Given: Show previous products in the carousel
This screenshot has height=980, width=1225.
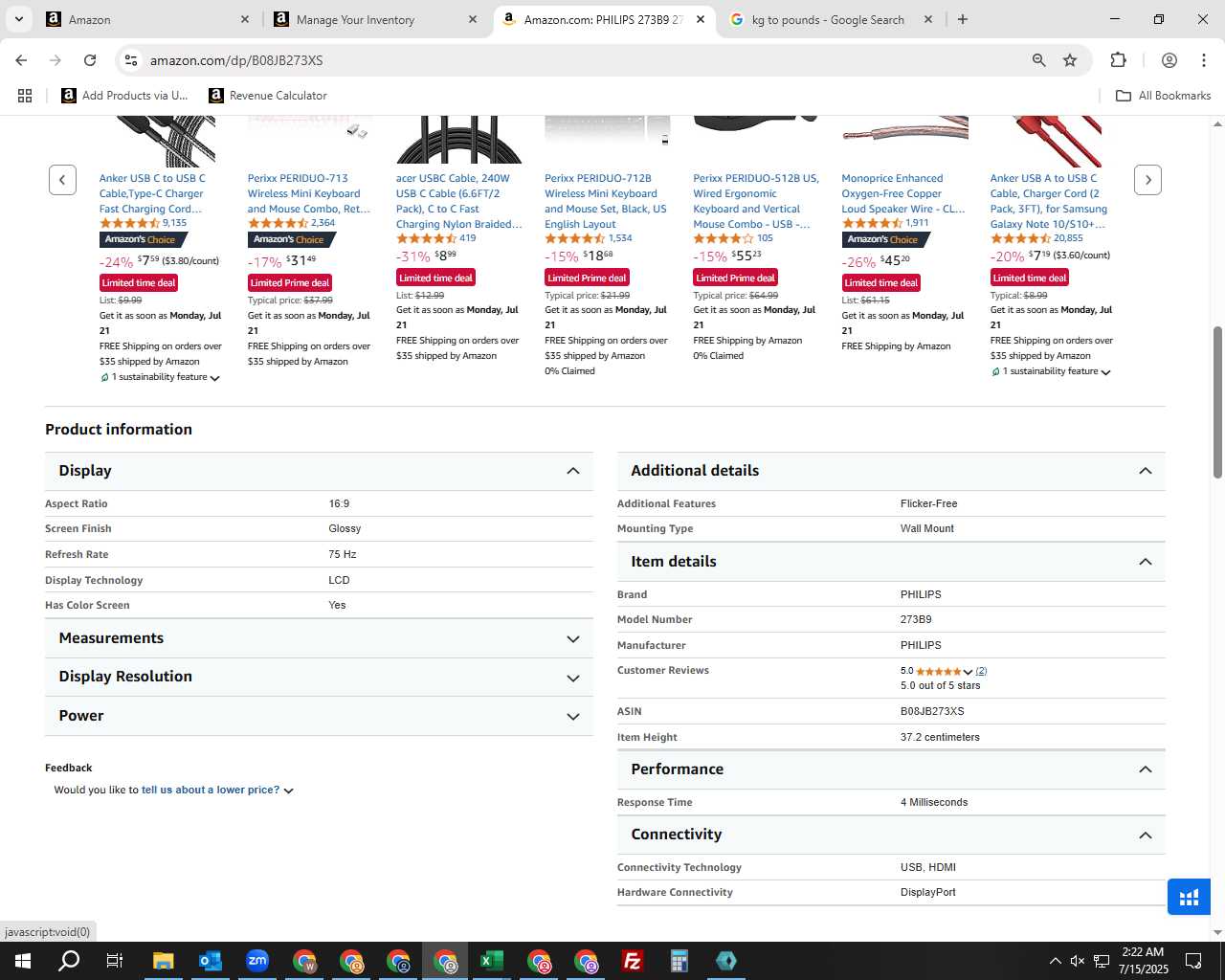Looking at the screenshot, I should click(x=62, y=180).
